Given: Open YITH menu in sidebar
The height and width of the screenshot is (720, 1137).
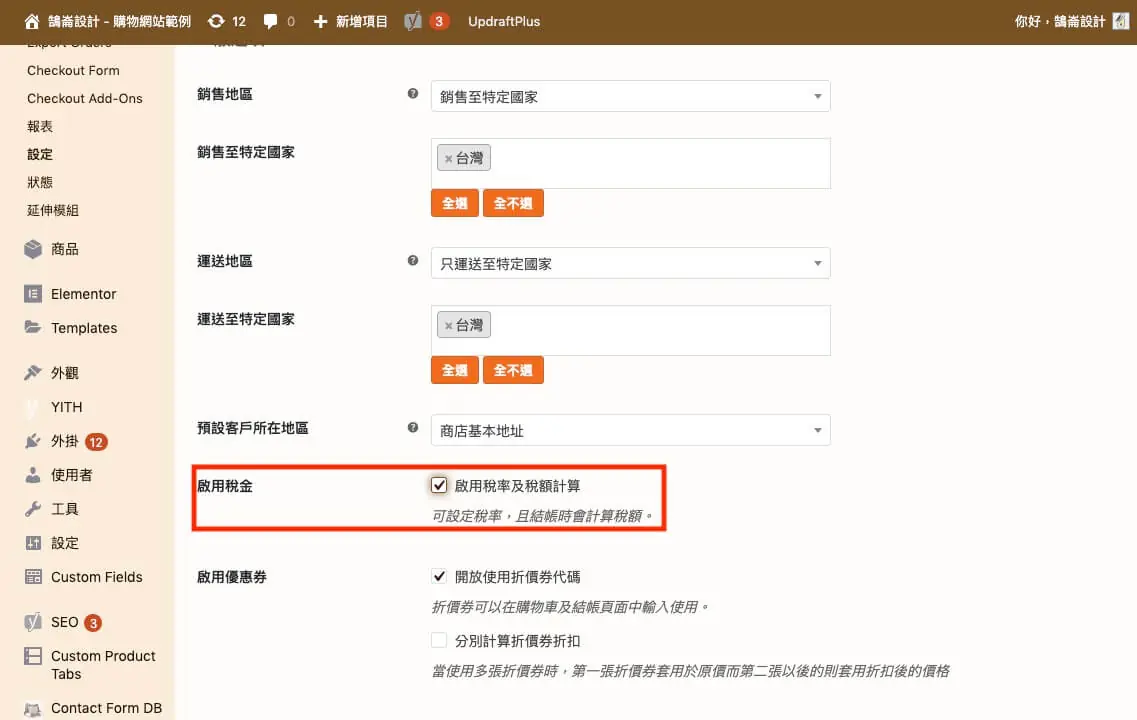Looking at the screenshot, I should (67, 407).
